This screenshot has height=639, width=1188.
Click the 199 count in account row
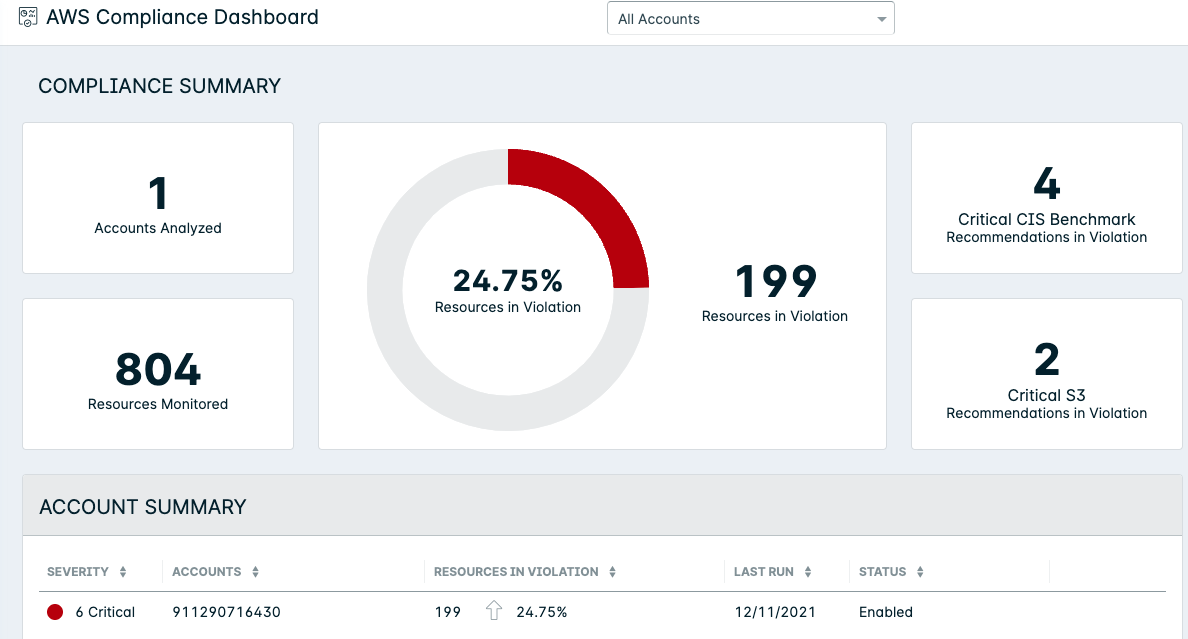click(448, 612)
